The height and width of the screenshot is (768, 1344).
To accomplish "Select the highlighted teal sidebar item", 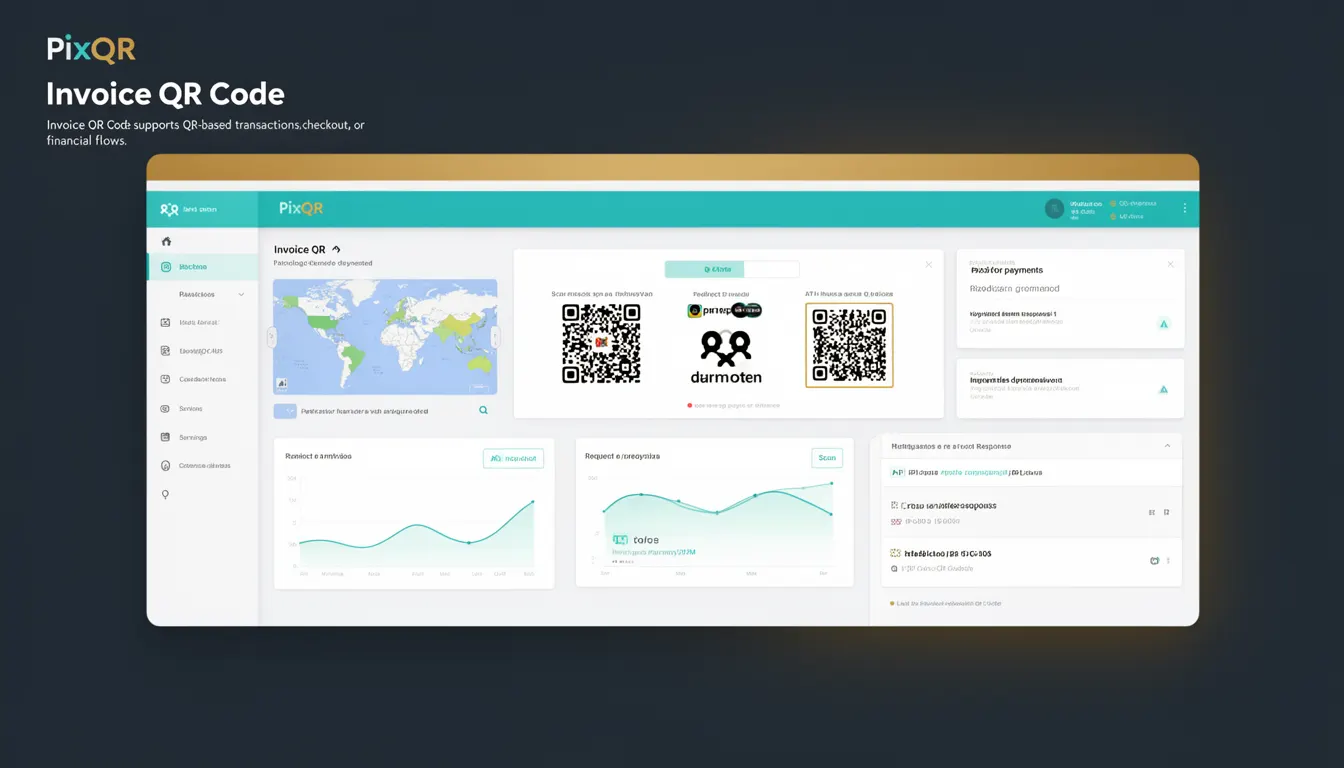I will click(x=203, y=267).
